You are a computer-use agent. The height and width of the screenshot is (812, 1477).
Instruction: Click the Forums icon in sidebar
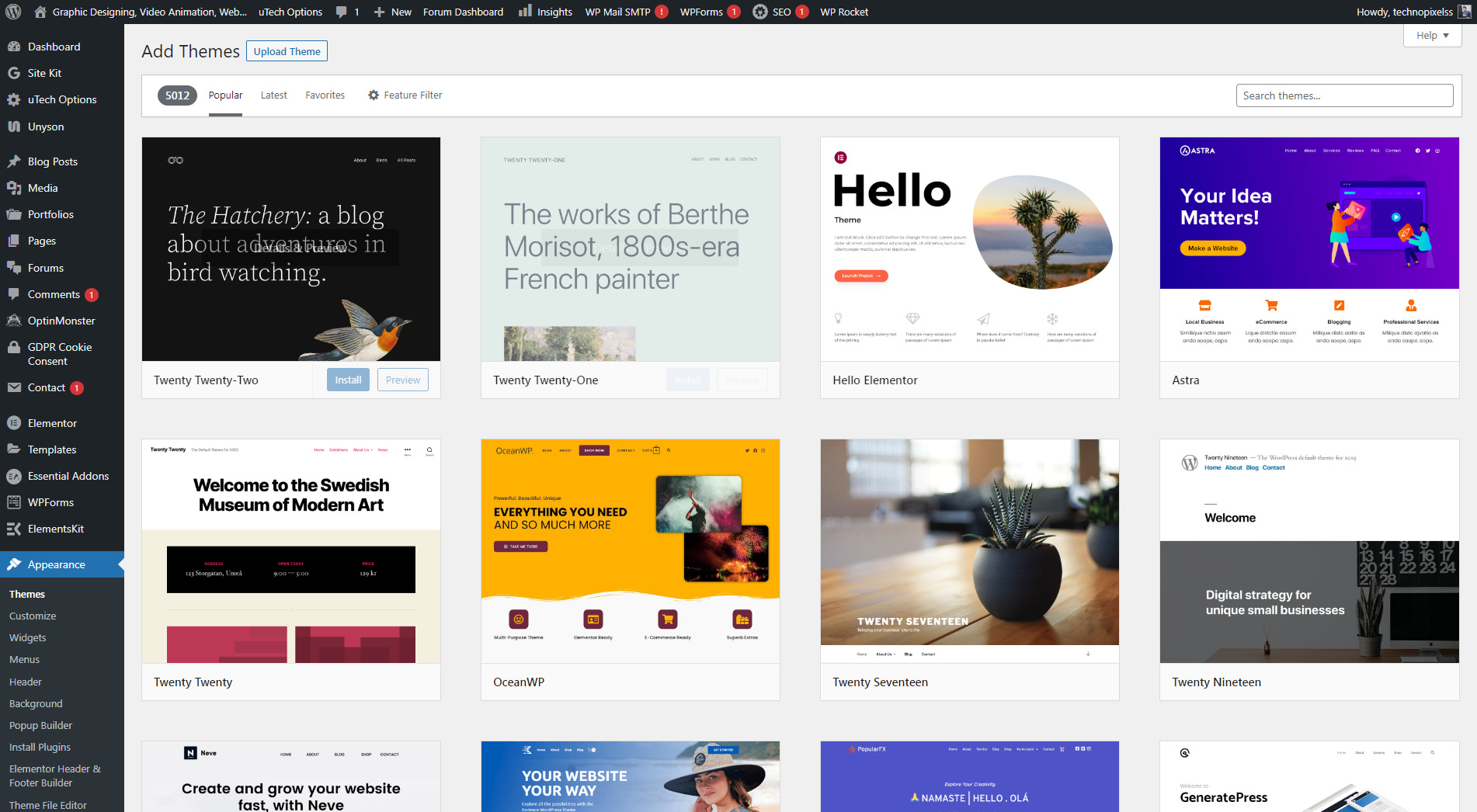point(14,268)
